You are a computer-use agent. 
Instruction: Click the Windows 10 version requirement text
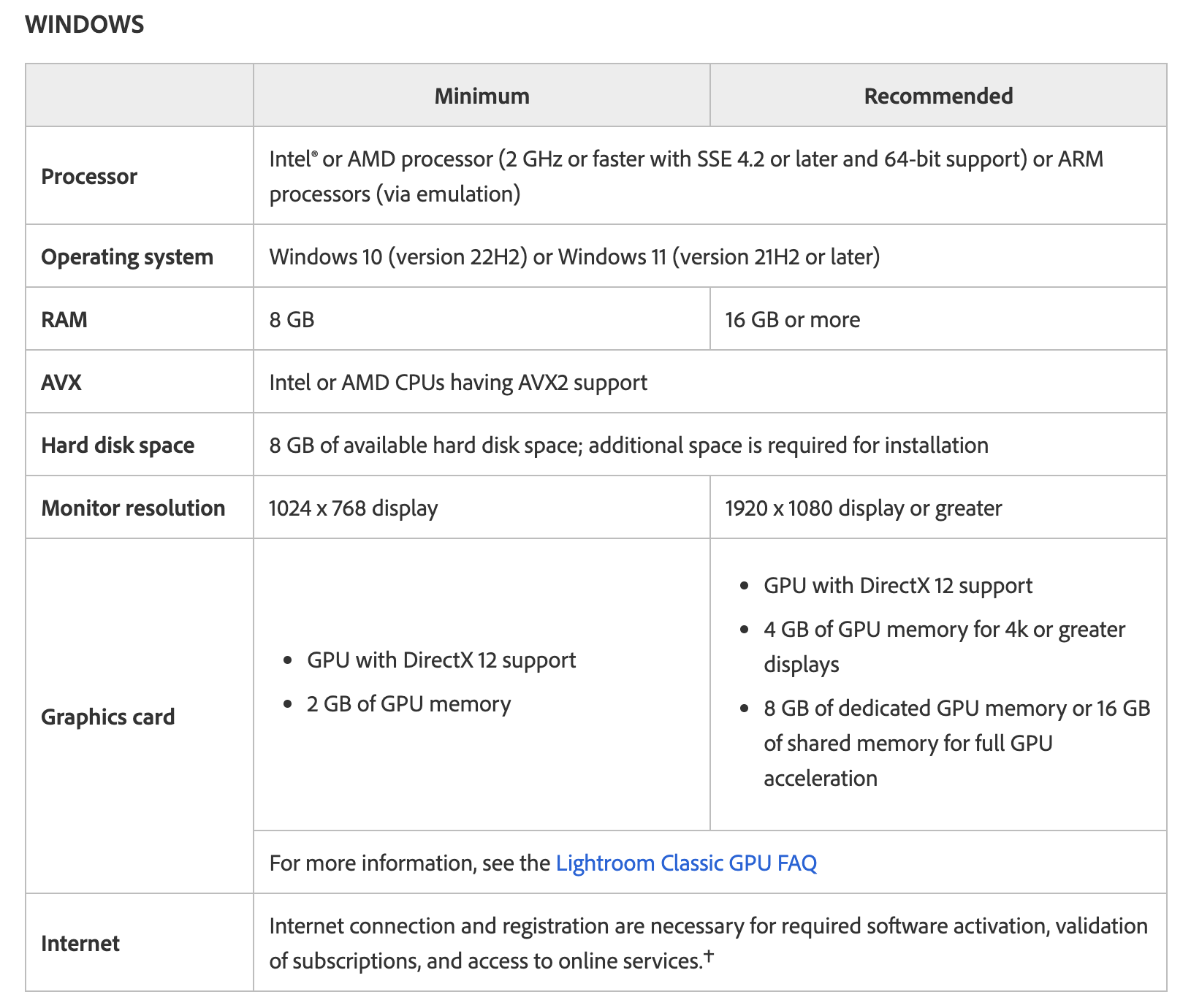pos(574,256)
